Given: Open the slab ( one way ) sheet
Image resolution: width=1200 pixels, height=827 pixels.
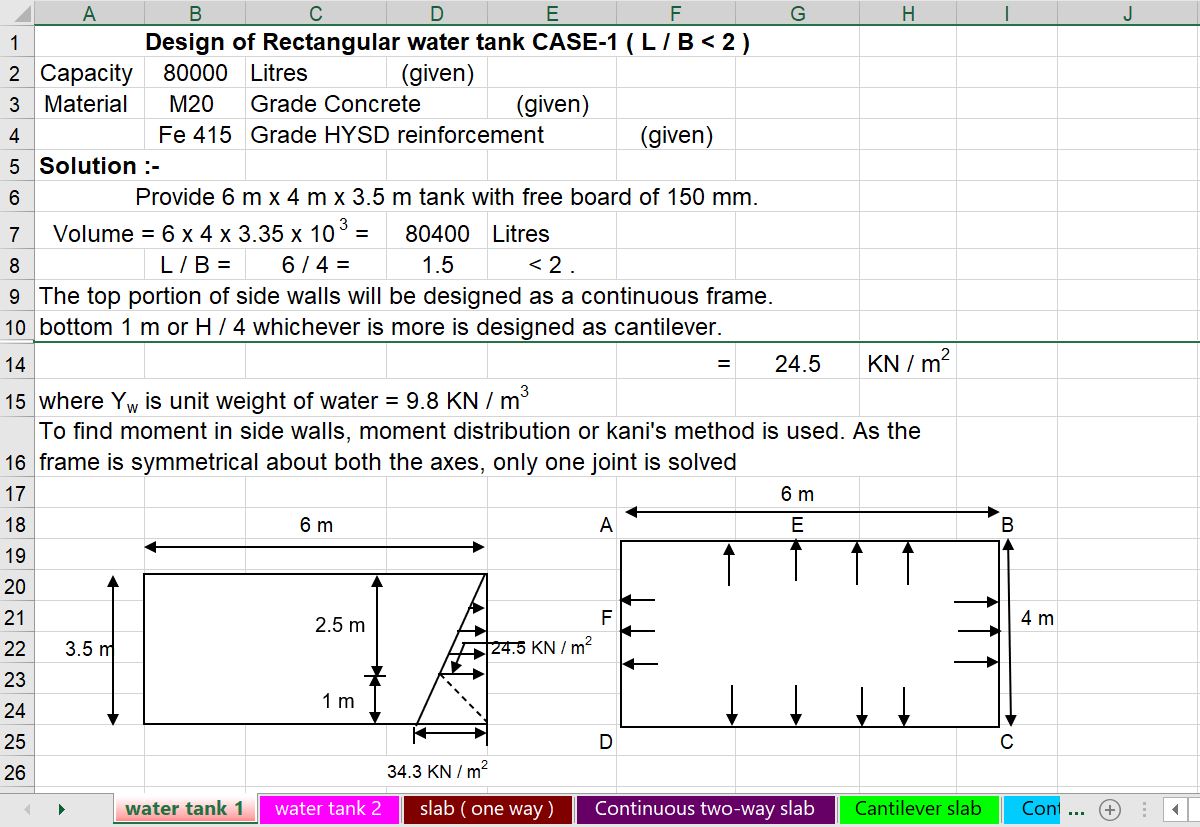Looking at the screenshot, I should click(x=487, y=809).
